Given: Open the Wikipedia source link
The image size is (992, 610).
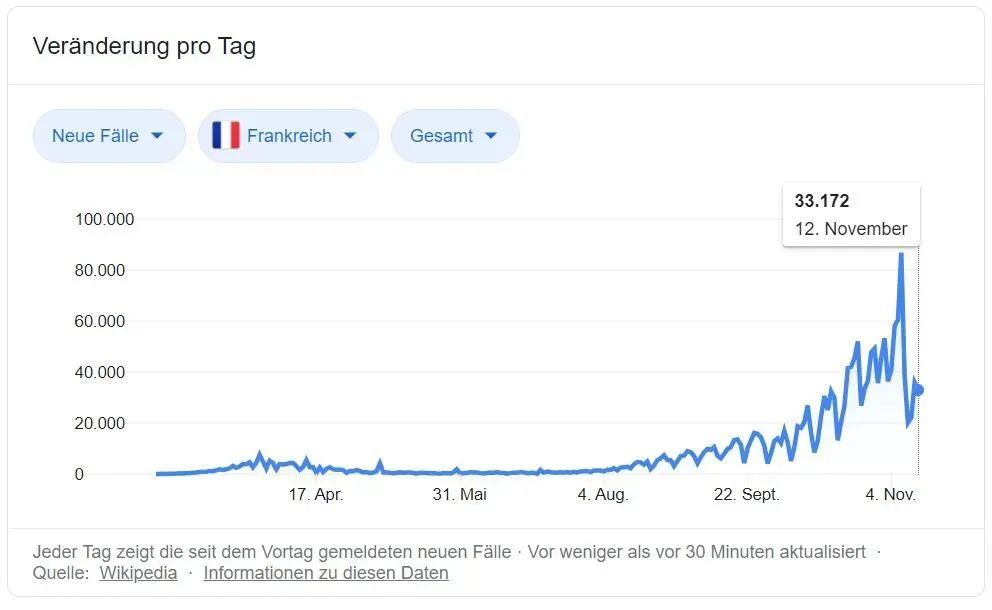Looking at the screenshot, I should click(139, 573).
